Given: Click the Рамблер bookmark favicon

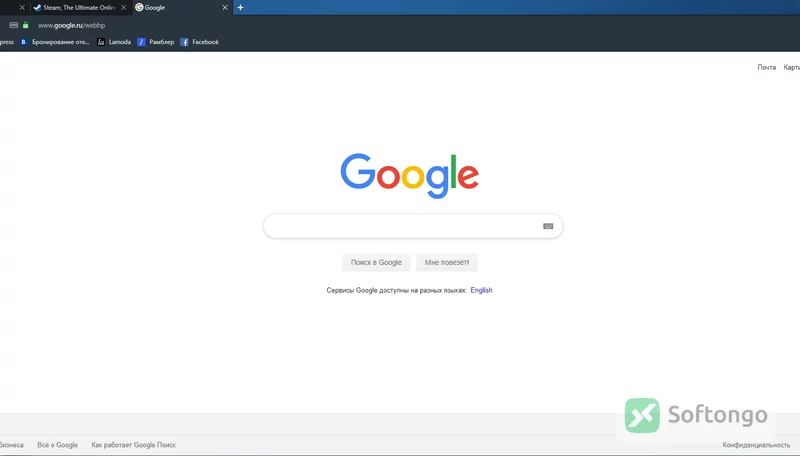Looking at the screenshot, I should point(141,42).
